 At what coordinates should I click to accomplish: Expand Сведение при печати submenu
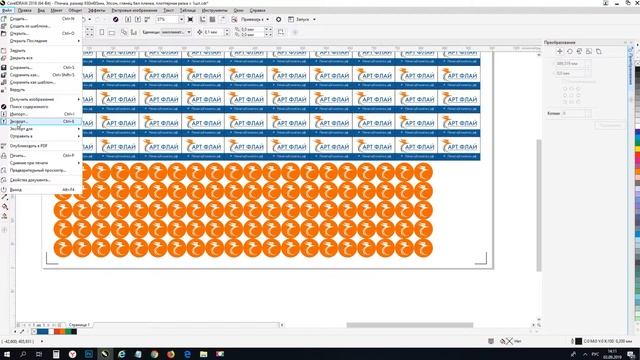click(x=41, y=163)
